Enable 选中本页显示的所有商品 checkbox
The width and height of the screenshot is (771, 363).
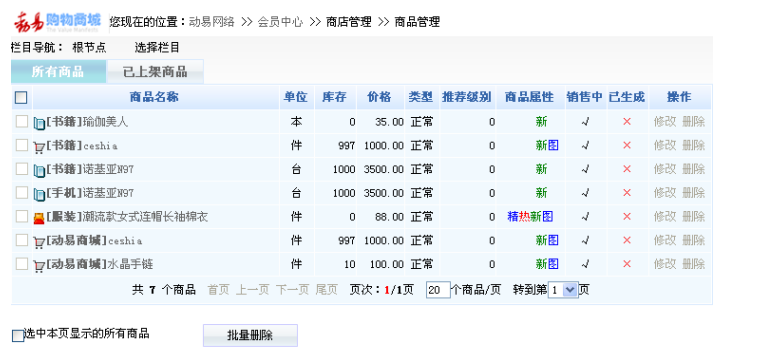coord(18,335)
